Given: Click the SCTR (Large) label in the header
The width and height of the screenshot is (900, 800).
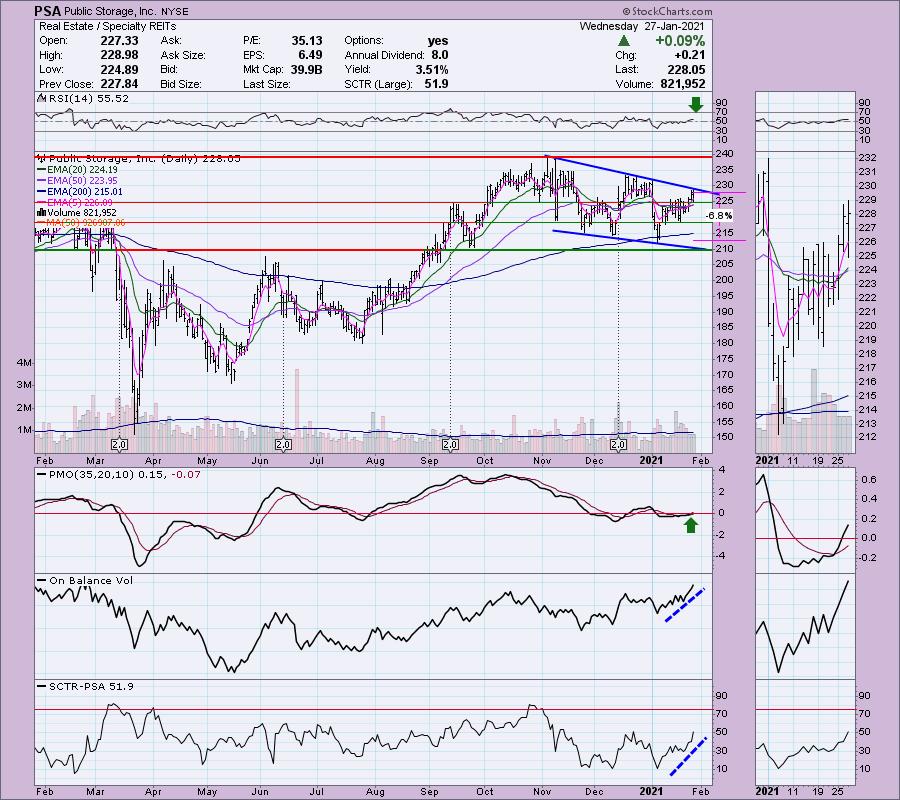Looking at the screenshot, I should 378,84.
